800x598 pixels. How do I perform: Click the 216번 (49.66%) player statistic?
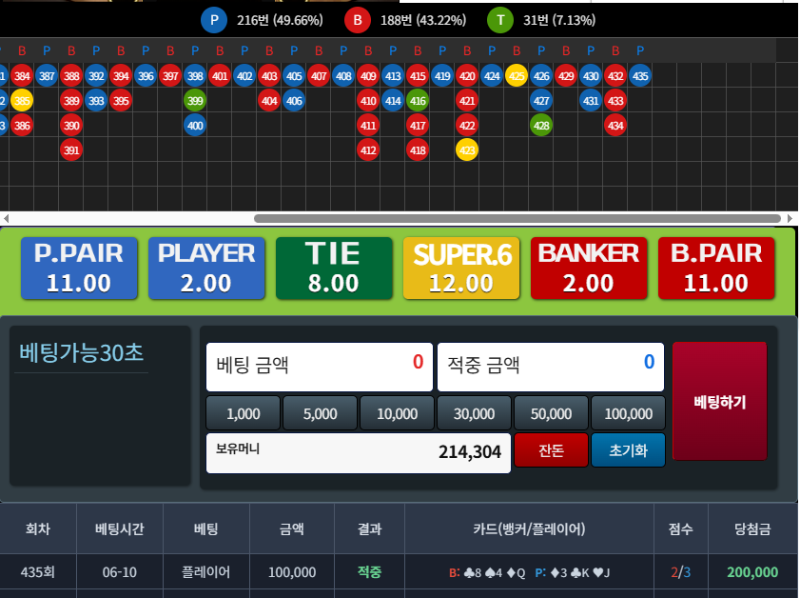(x=280, y=20)
